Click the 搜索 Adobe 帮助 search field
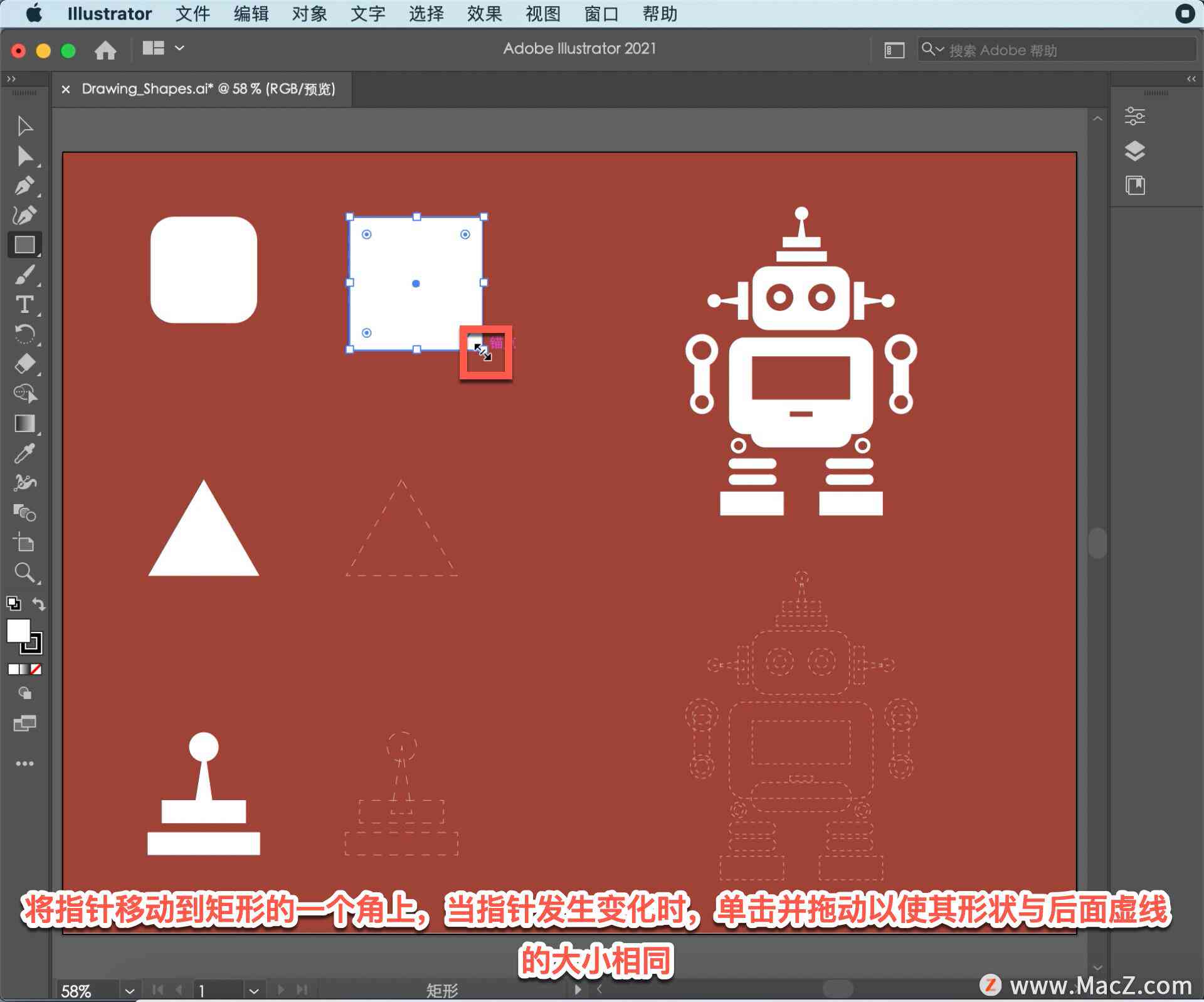The width and height of the screenshot is (1204, 1002). coord(1050,48)
